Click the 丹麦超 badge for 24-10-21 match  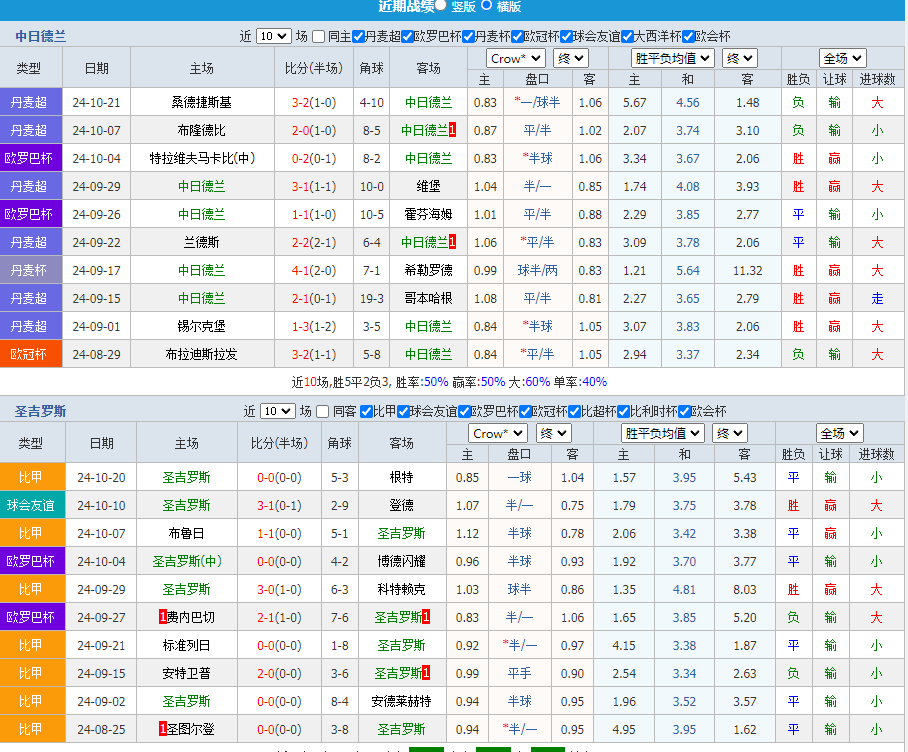click(x=30, y=102)
